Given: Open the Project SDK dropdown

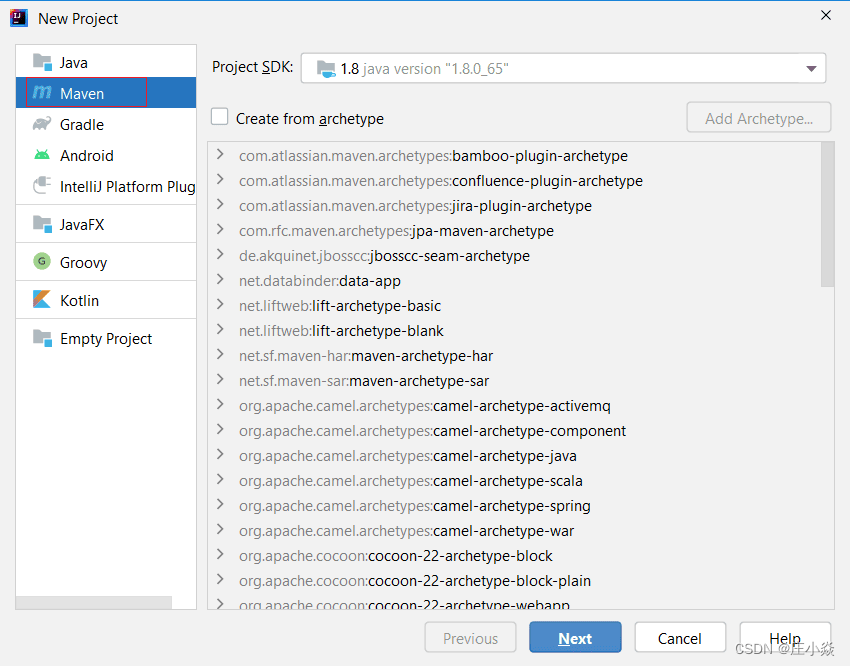Looking at the screenshot, I should pyautogui.click(x=811, y=68).
